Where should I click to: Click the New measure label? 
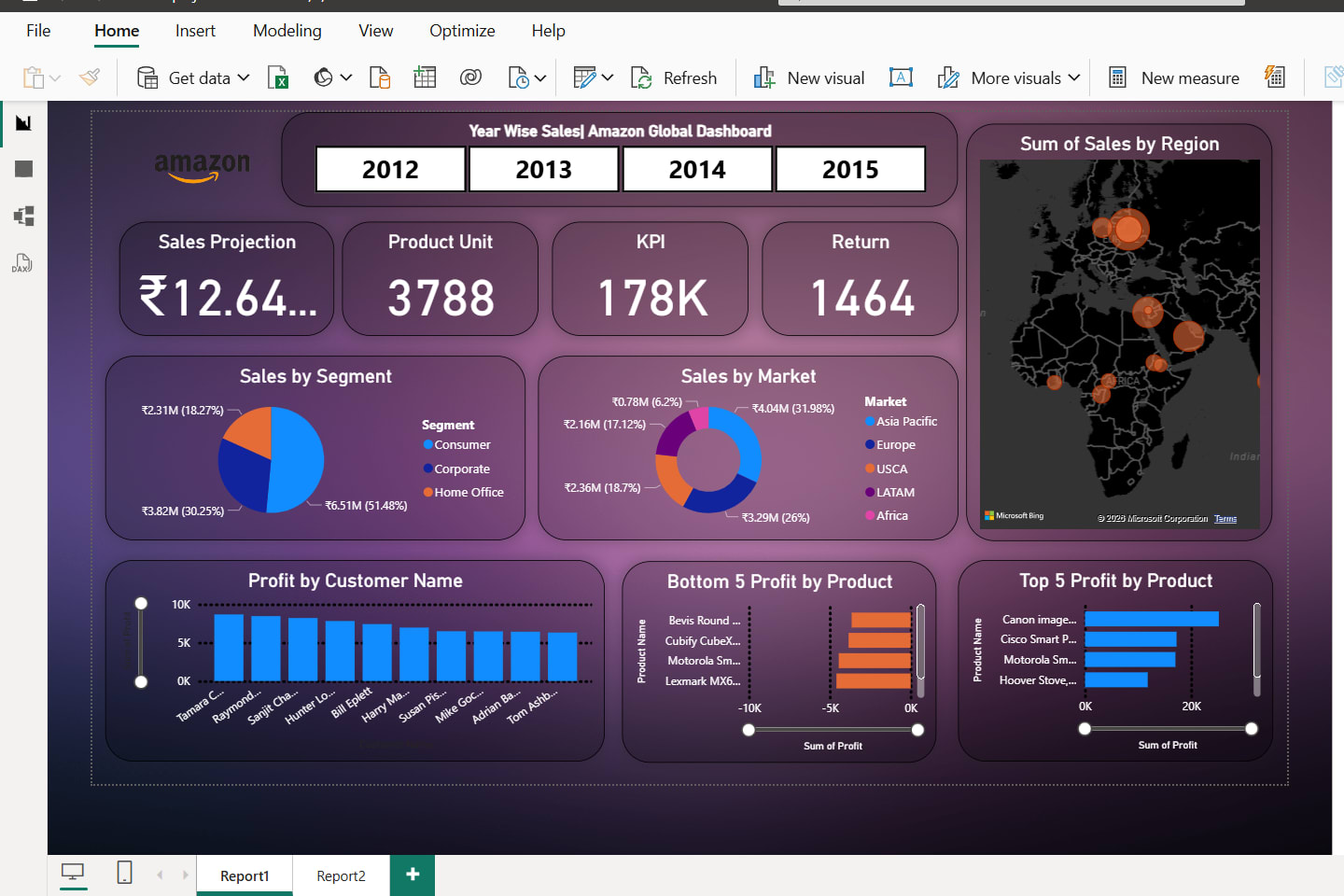(1190, 78)
